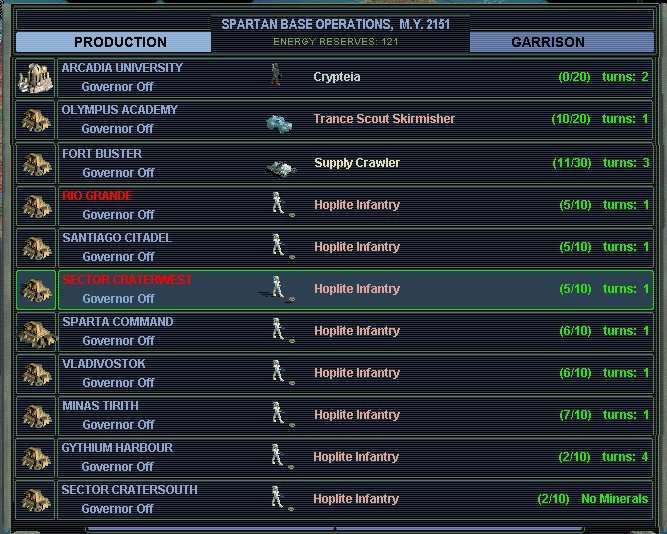
Task: Toggle the governor for Fort Buster
Action: click(x=117, y=172)
